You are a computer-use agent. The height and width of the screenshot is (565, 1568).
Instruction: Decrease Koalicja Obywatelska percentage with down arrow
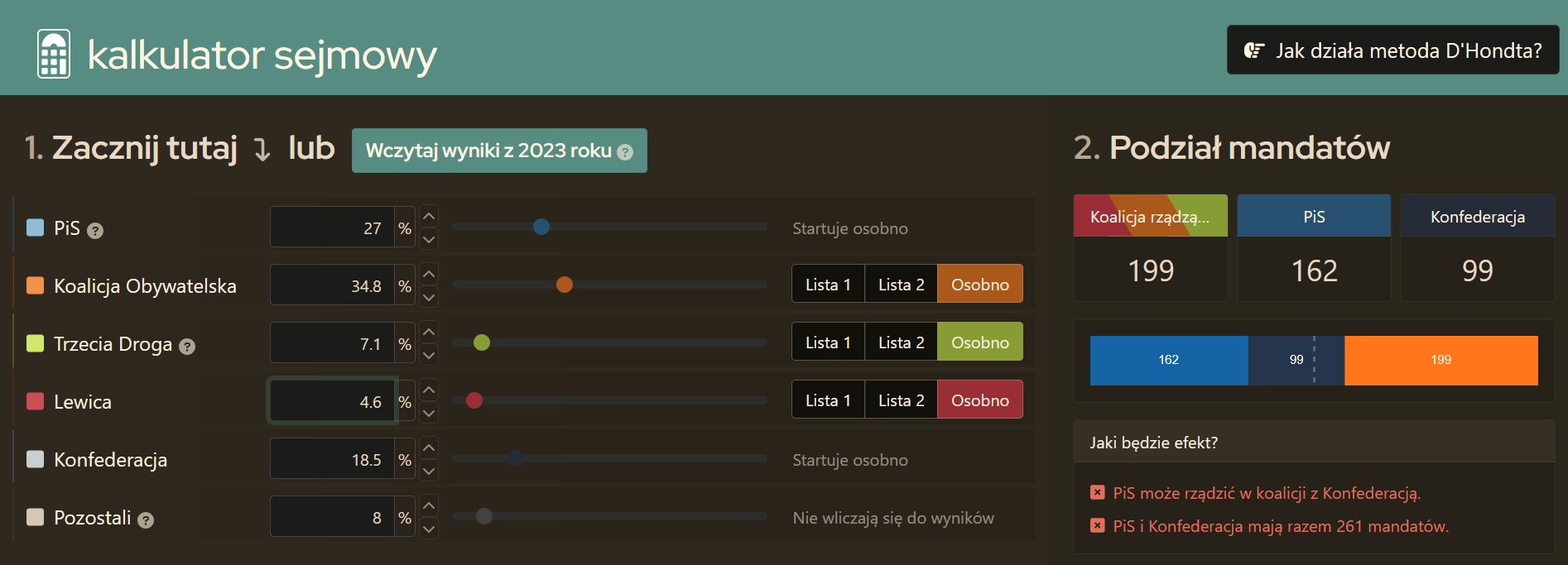[x=429, y=297]
